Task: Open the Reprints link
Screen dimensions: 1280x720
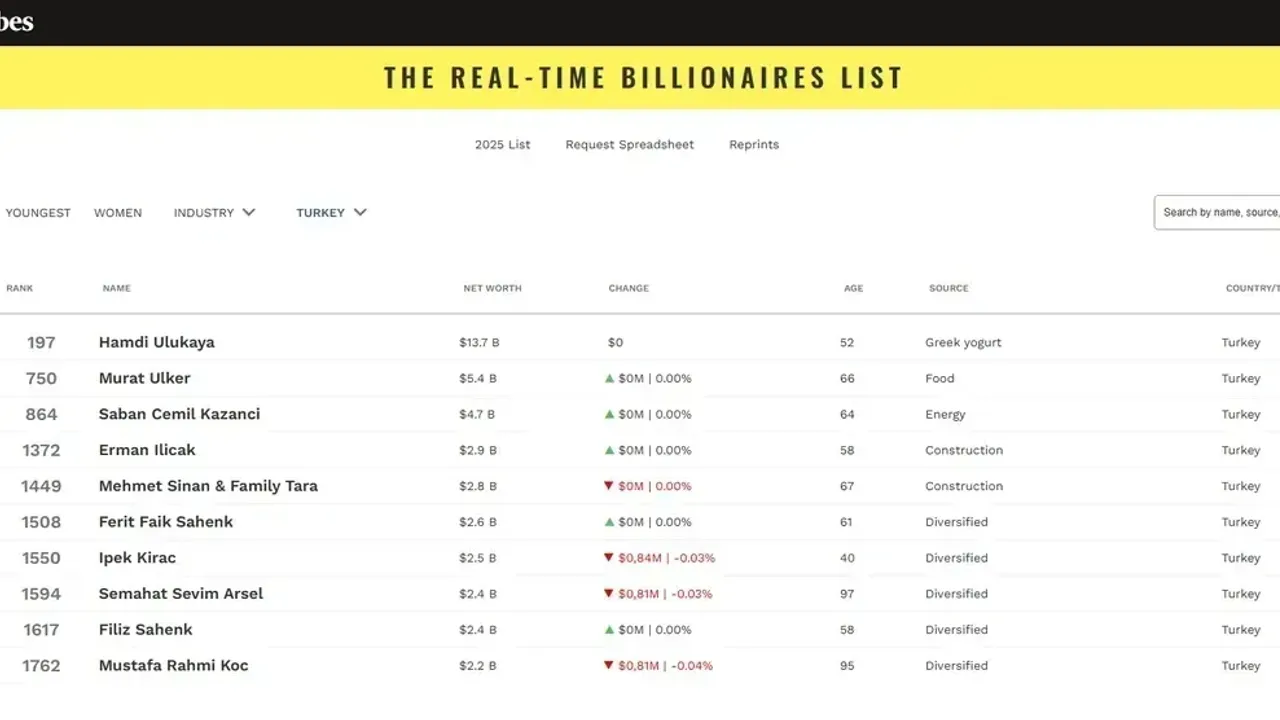Action: tap(754, 145)
